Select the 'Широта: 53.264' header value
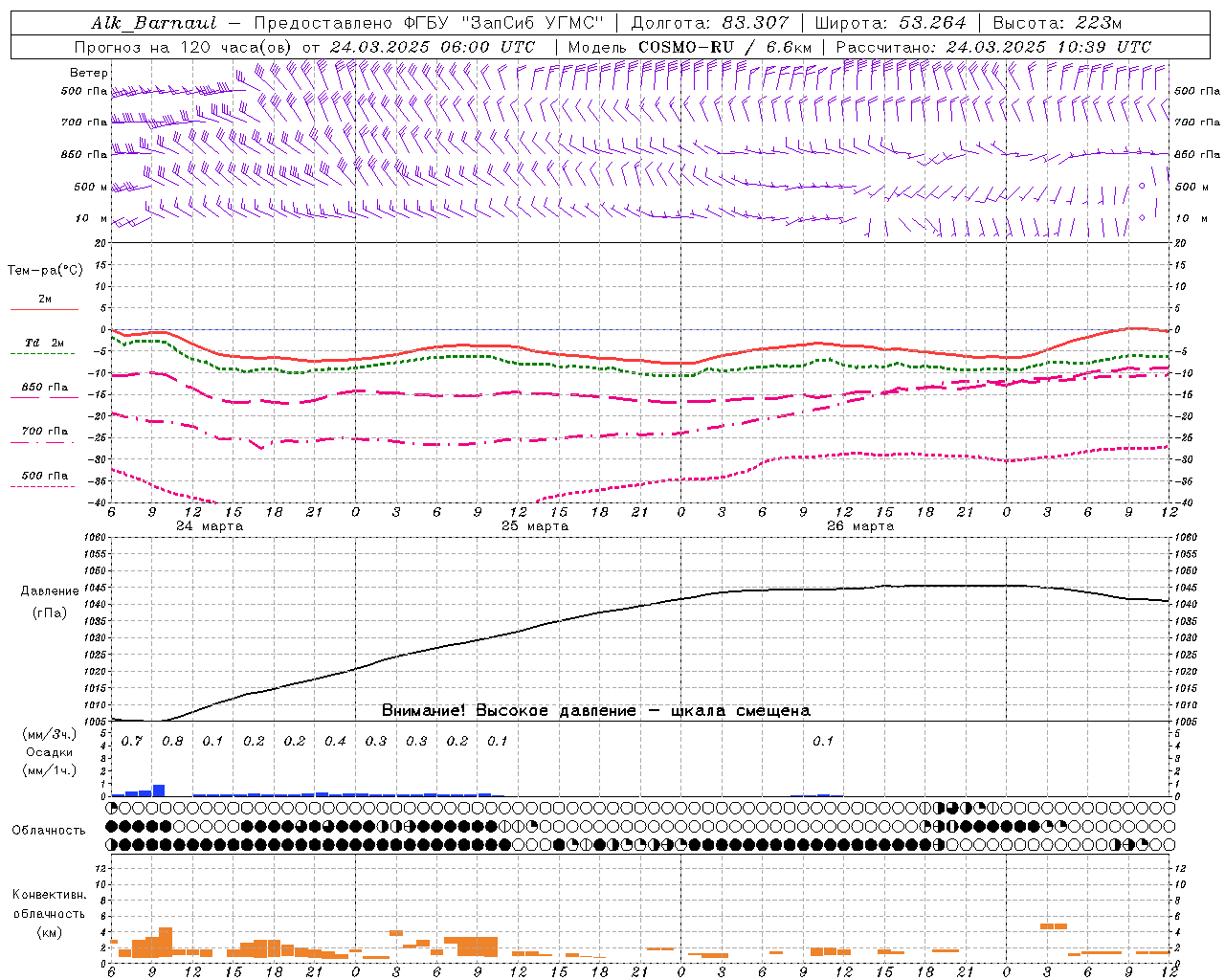 click(890, 23)
